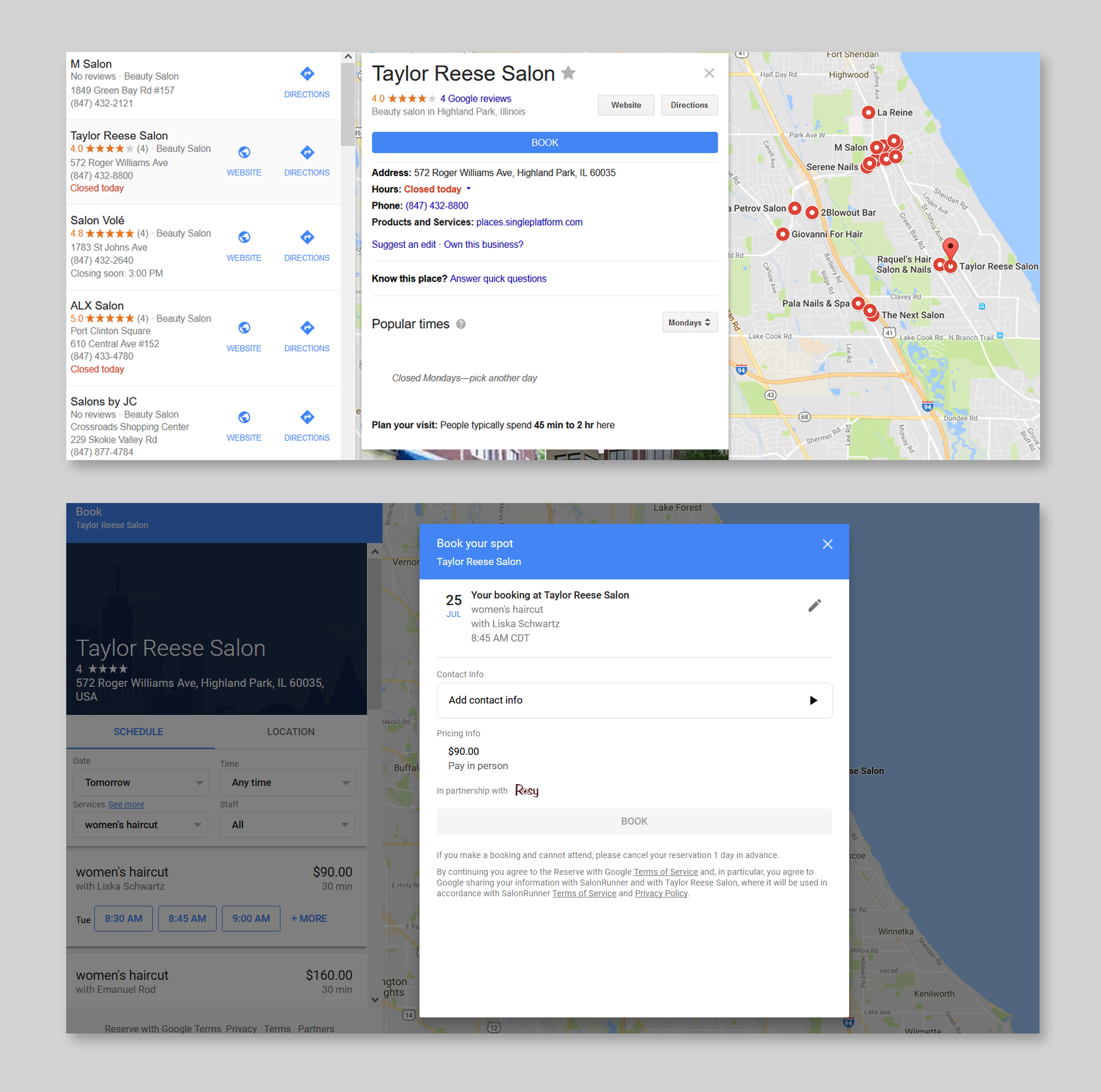Screen dimensions: 1101x1092
Task: Click Directions icon for M Salon
Action: click(307, 74)
